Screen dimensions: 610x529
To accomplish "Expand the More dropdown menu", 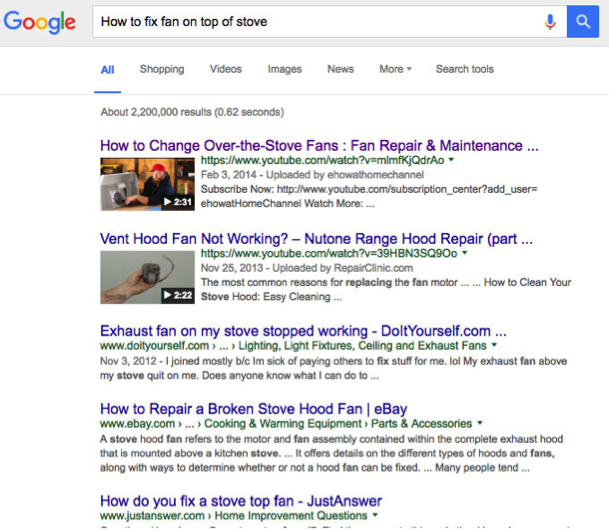I will click(x=395, y=69).
